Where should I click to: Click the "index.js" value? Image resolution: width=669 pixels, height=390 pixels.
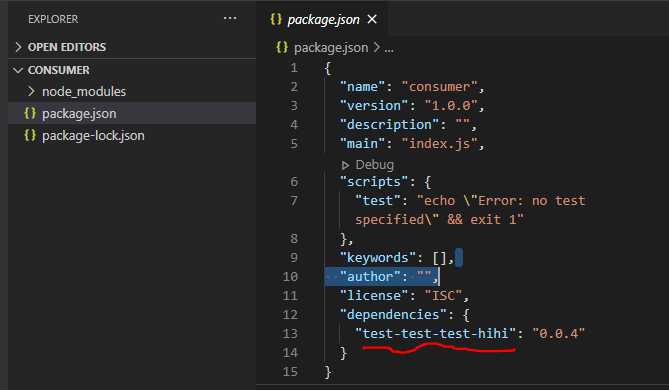(439, 144)
